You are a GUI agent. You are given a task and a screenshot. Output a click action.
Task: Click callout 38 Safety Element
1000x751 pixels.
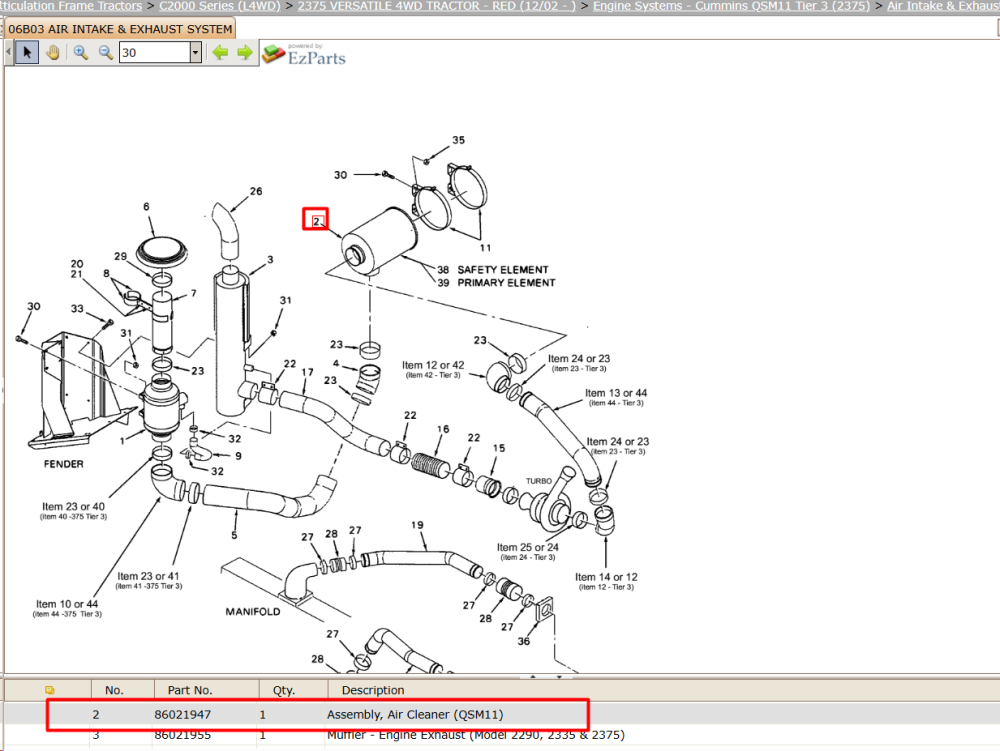(x=443, y=270)
